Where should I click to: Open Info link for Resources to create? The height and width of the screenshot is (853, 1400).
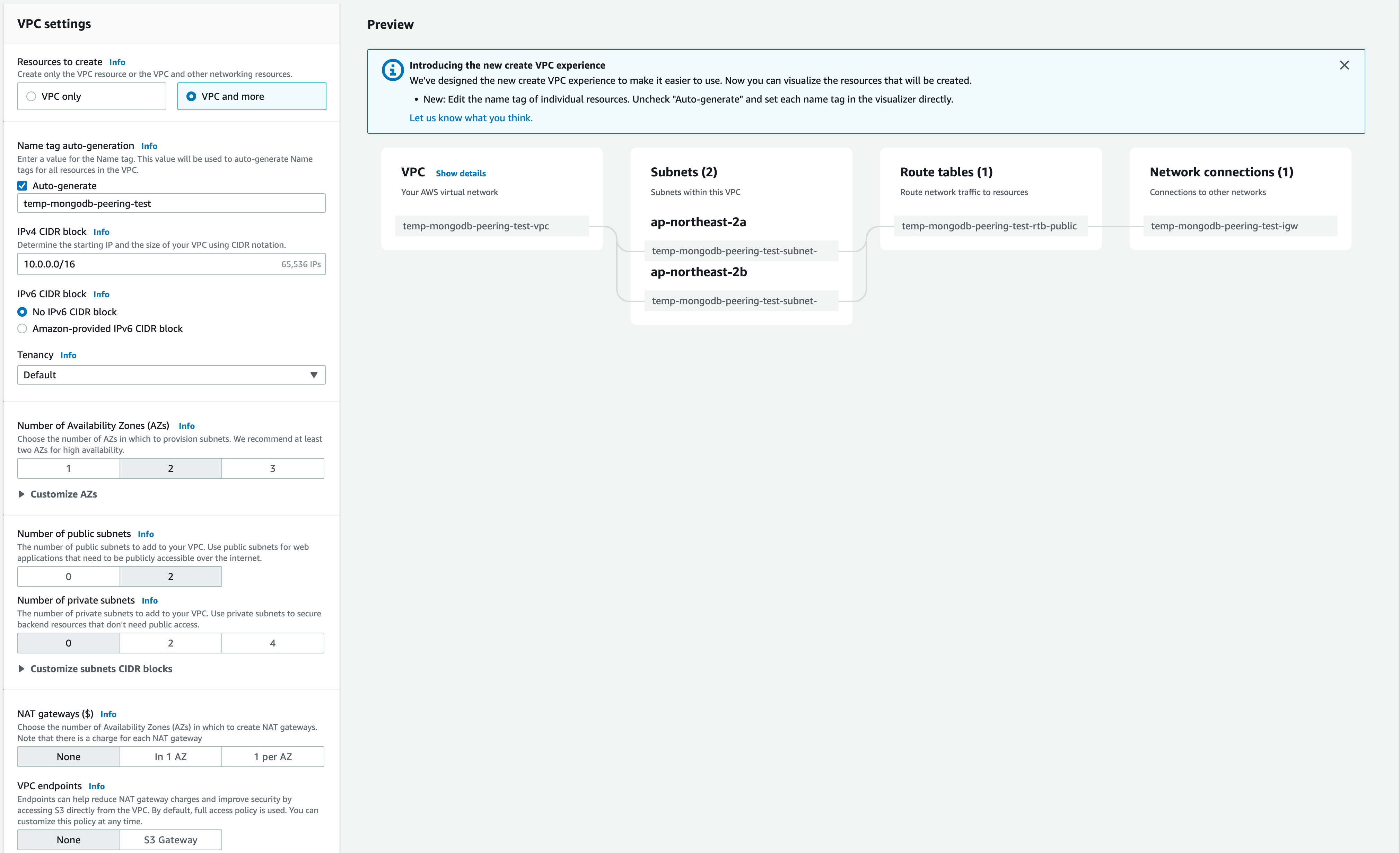point(117,62)
